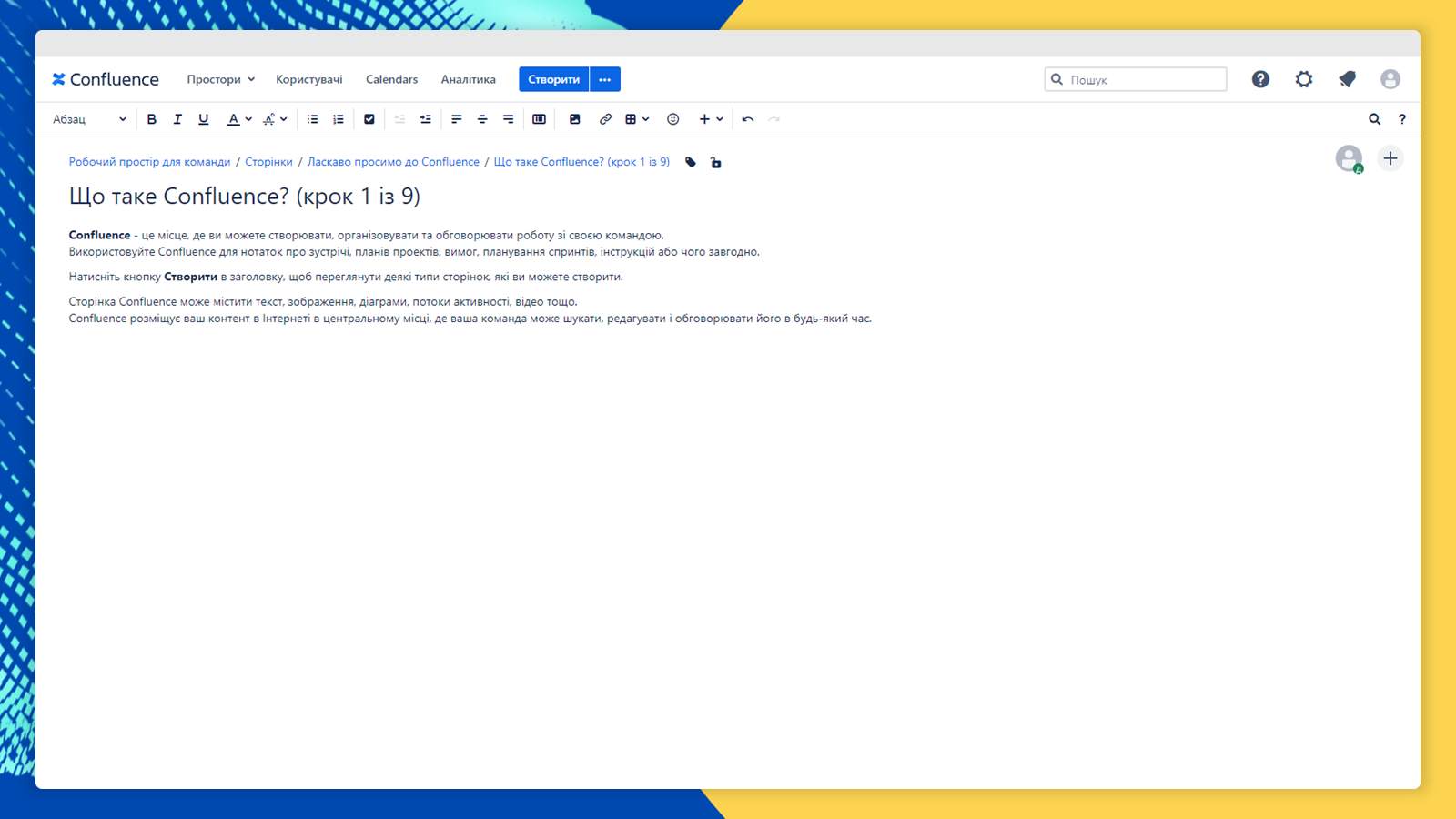The height and width of the screenshot is (819, 1456).
Task: Undo the last edit
Action: coord(748,119)
